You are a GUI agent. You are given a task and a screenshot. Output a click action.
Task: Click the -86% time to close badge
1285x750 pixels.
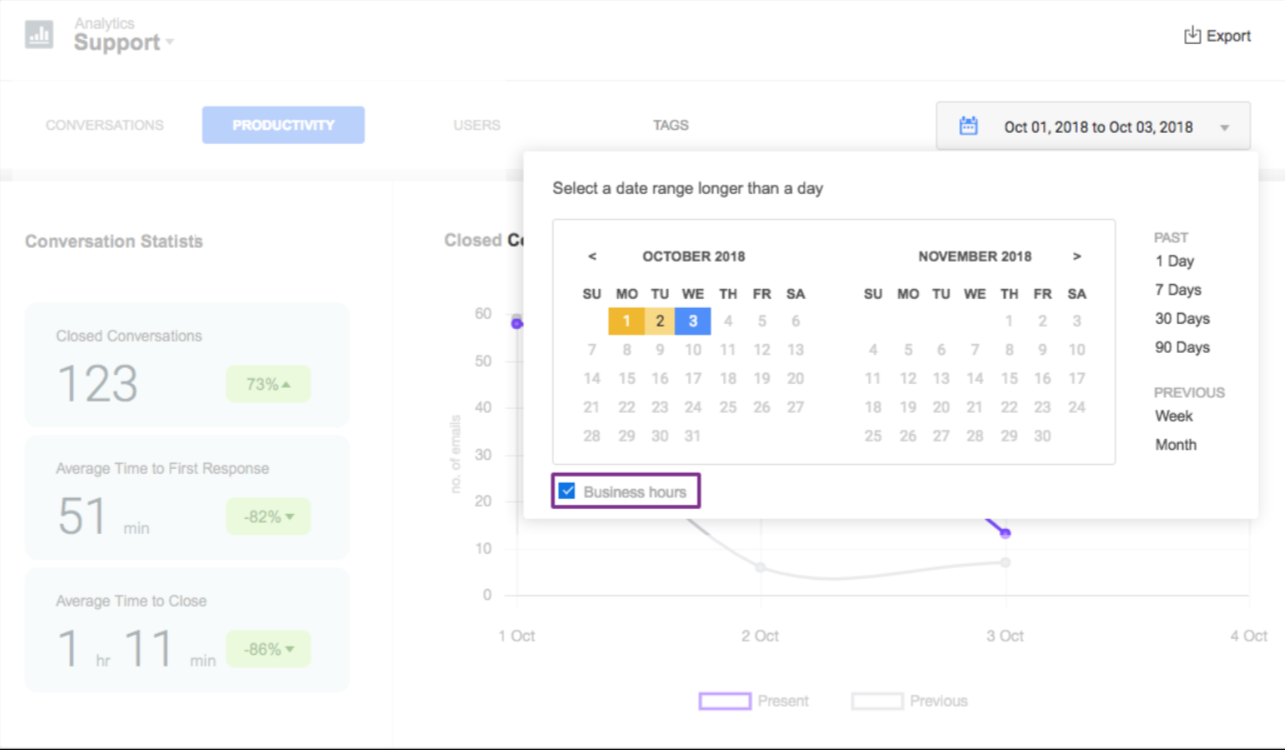click(268, 649)
